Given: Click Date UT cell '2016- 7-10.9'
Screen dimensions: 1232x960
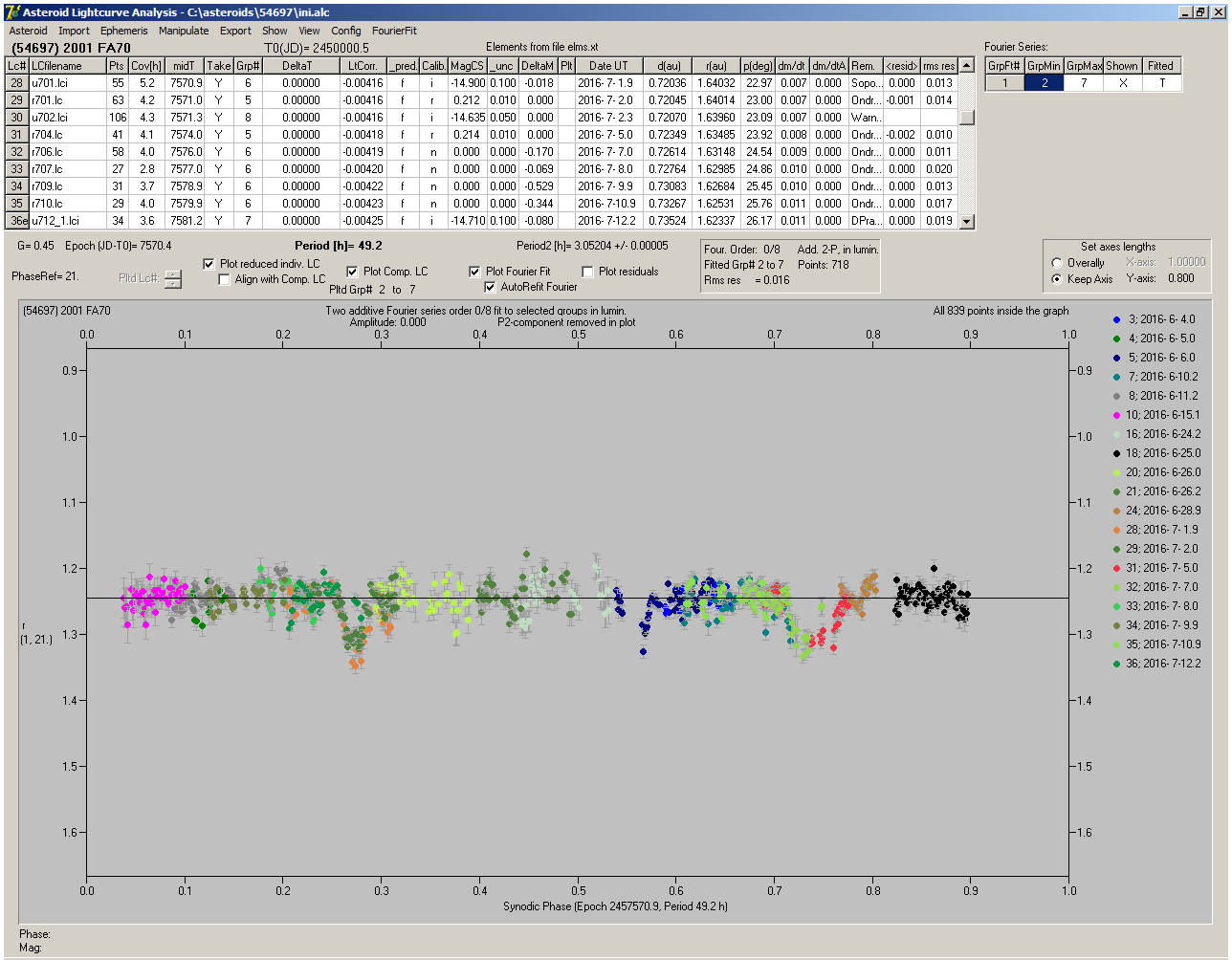Looking at the screenshot, I should coord(608,204).
